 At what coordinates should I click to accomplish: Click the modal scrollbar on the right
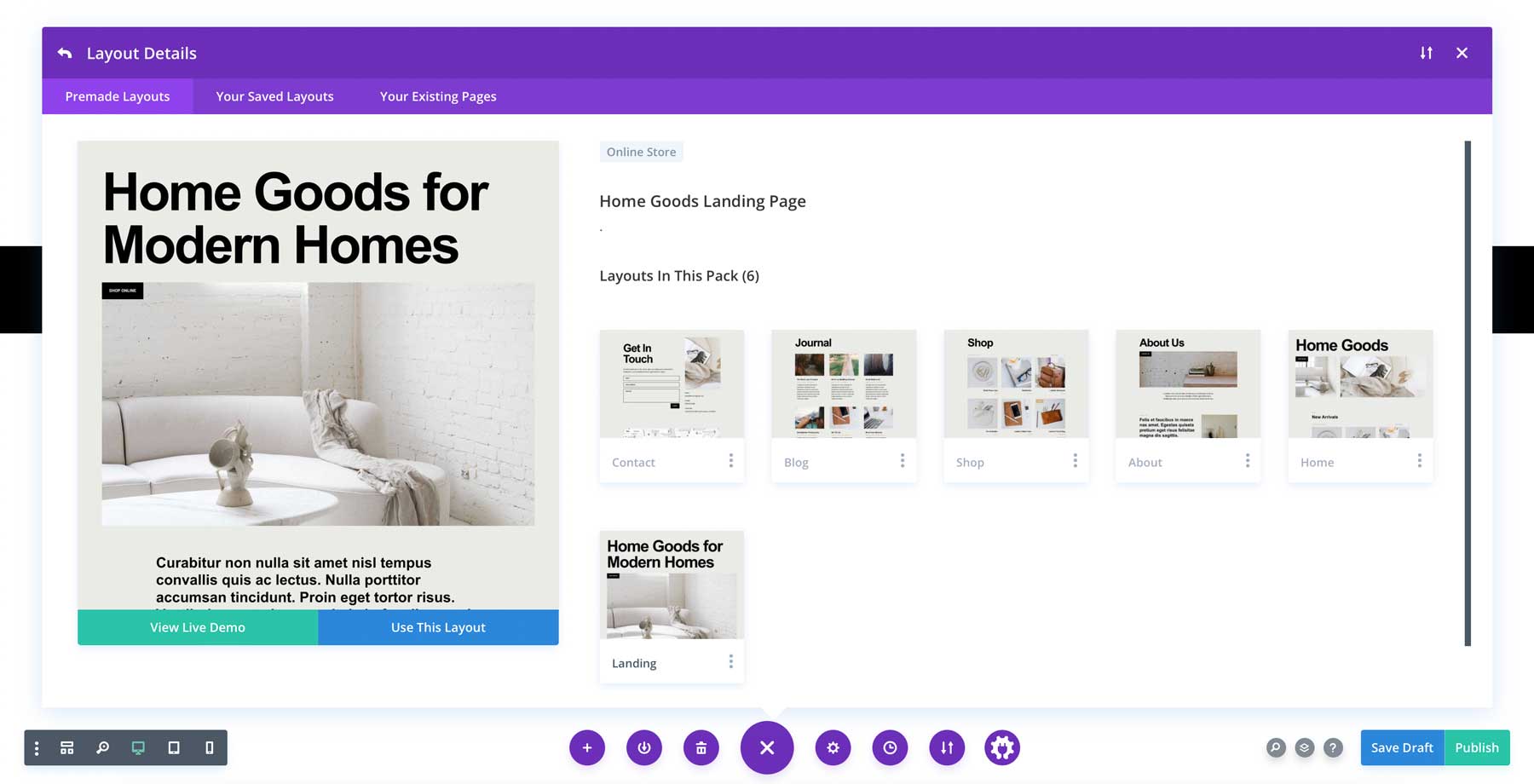[x=1468, y=392]
